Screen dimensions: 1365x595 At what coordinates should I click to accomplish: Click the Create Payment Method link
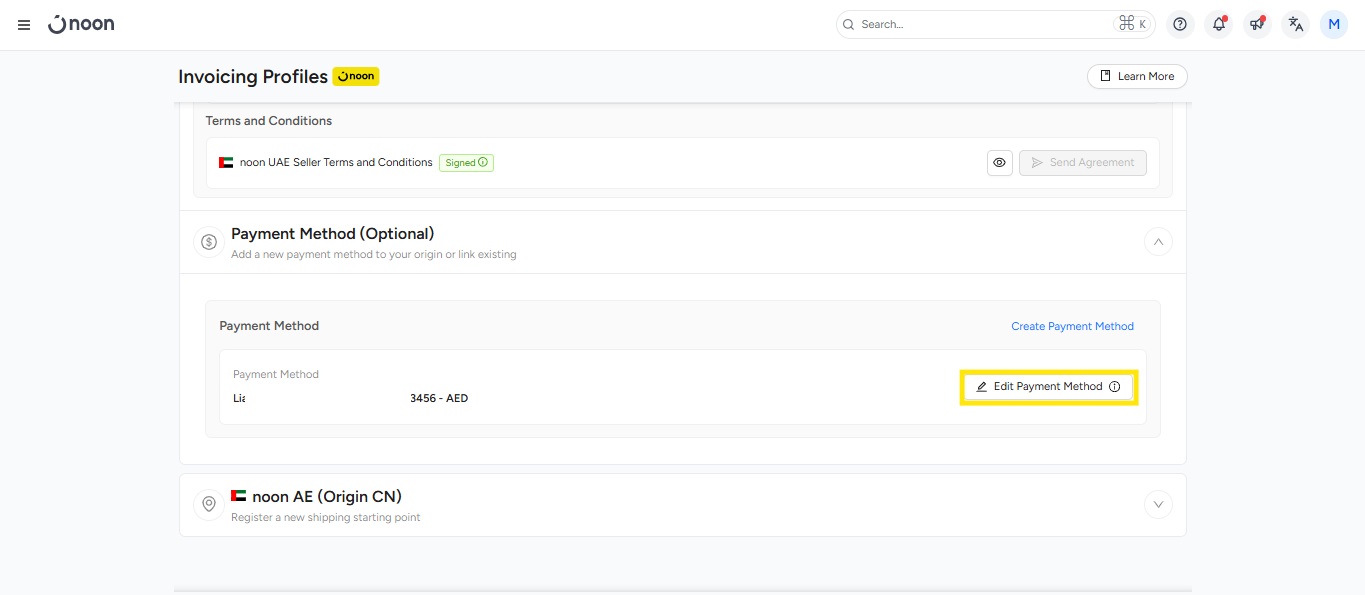tap(1072, 326)
